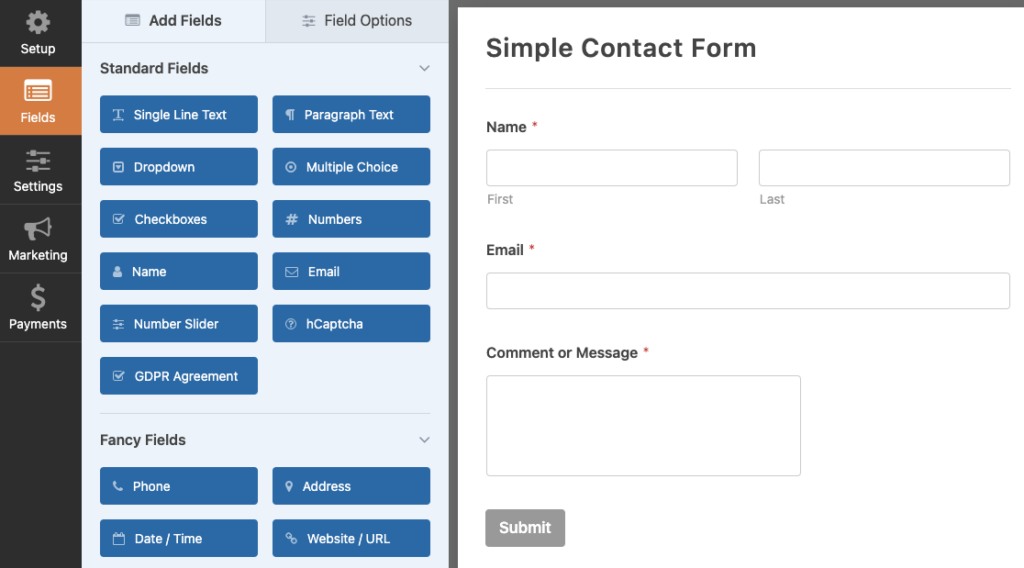The image size is (1024, 568).
Task: Open Marketing megaphone icon
Action: [38, 229]
